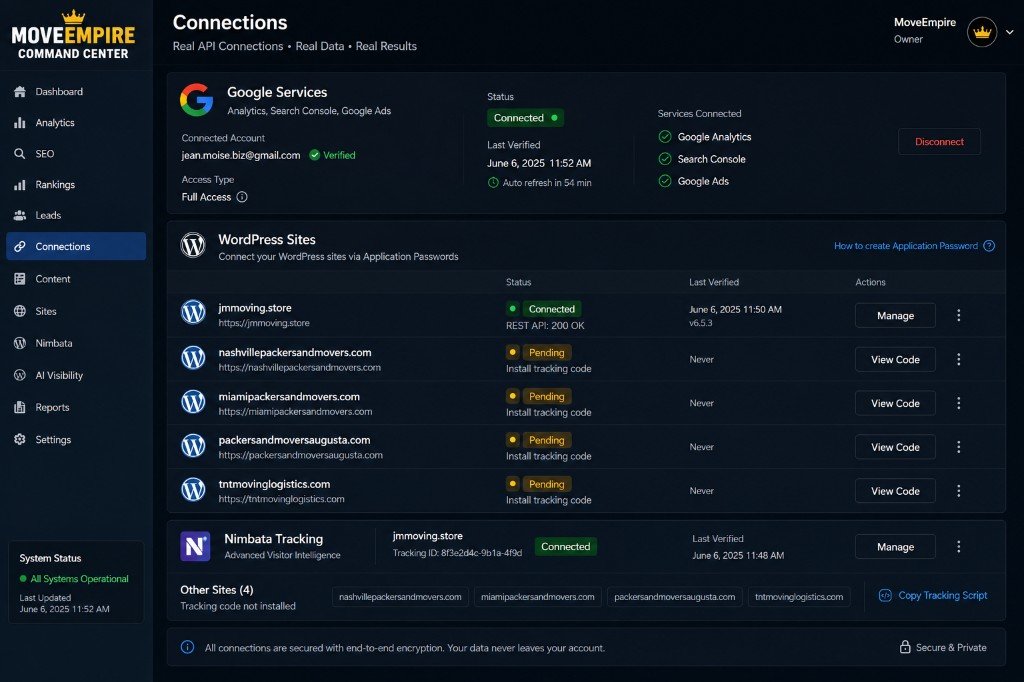Click the Copy Tracking Script link
This screenshot has height=682, width=1024.
coord(933,595)
